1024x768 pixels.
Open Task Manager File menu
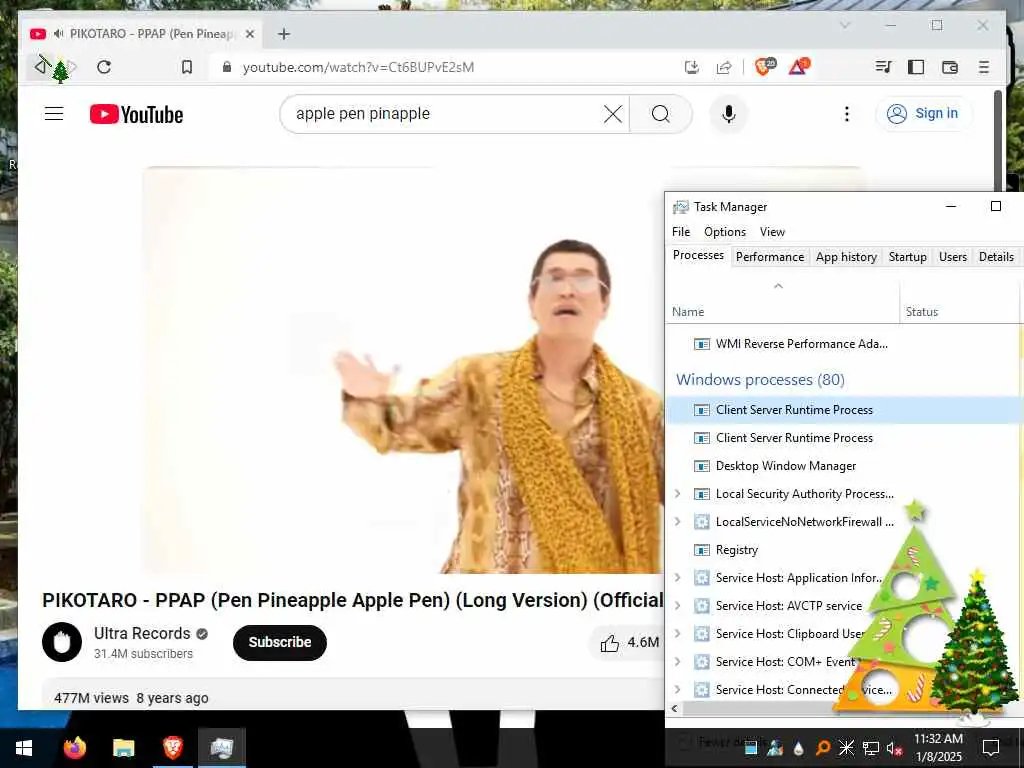tap(681, 232)
